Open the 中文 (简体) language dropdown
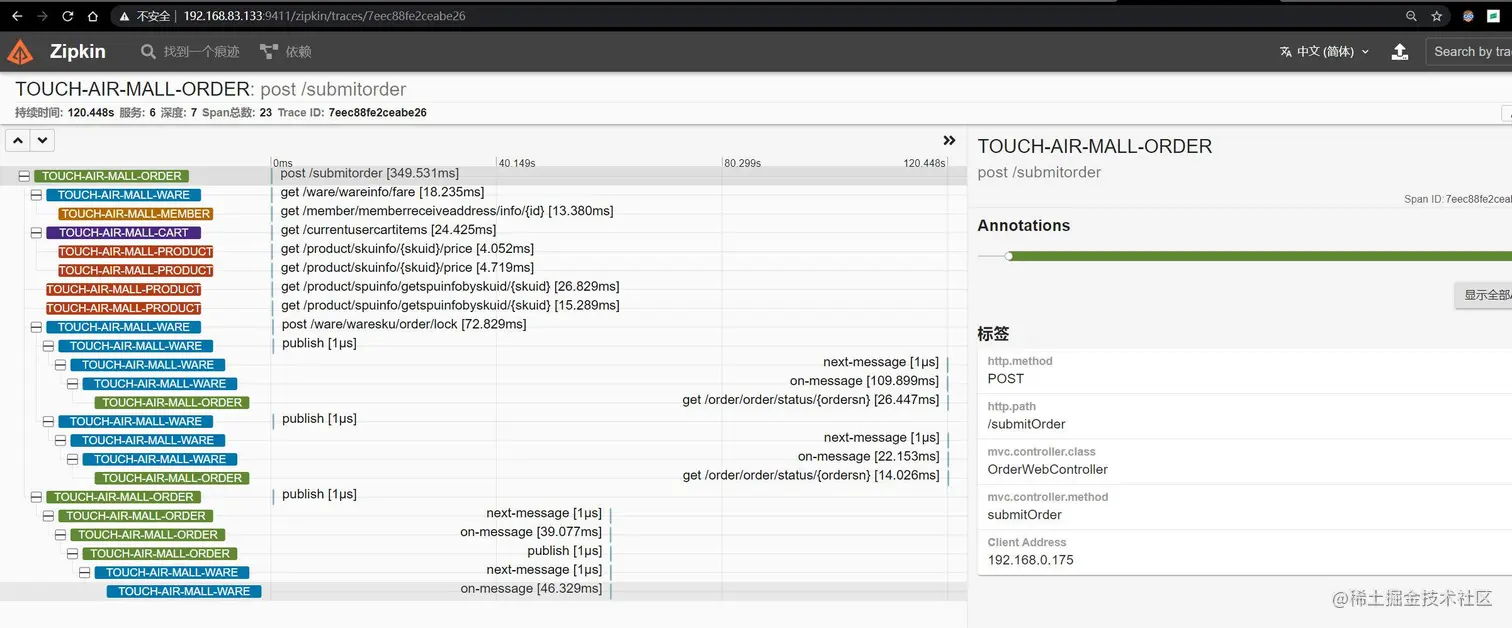This screenshot has width=1512, height=628. (1324, 52)
